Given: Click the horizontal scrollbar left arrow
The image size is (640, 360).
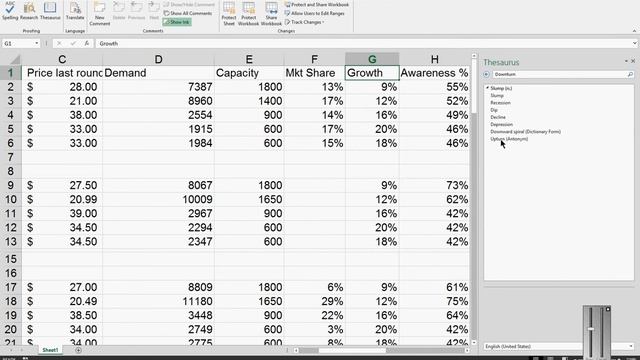Looking at the screenshot, I should pos(296,350).
